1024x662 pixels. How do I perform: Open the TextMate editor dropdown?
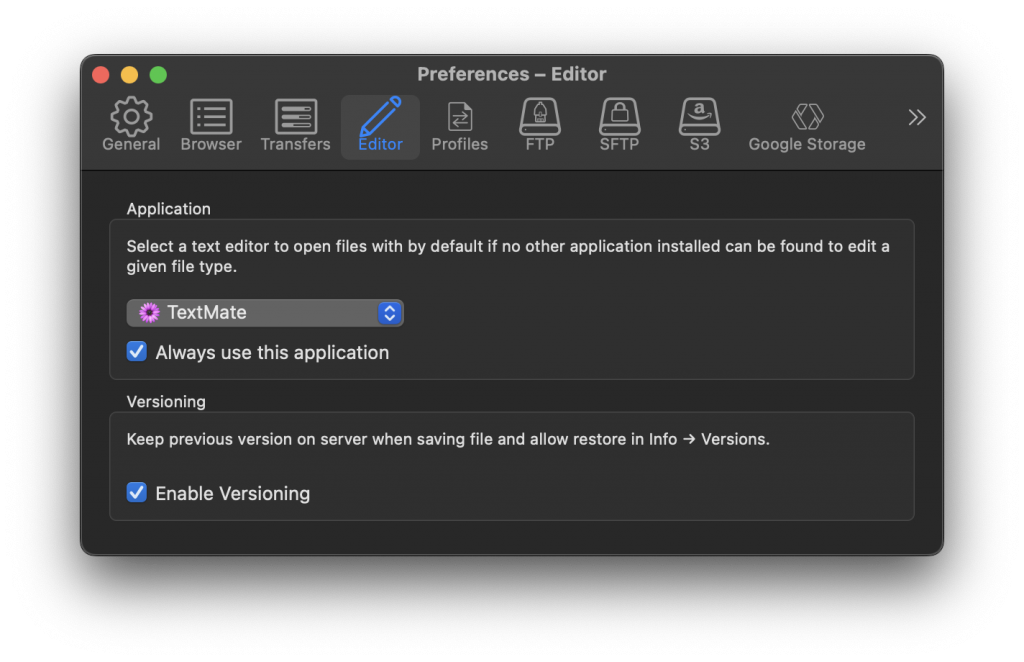pyautogui.click(x=264, y=313)
